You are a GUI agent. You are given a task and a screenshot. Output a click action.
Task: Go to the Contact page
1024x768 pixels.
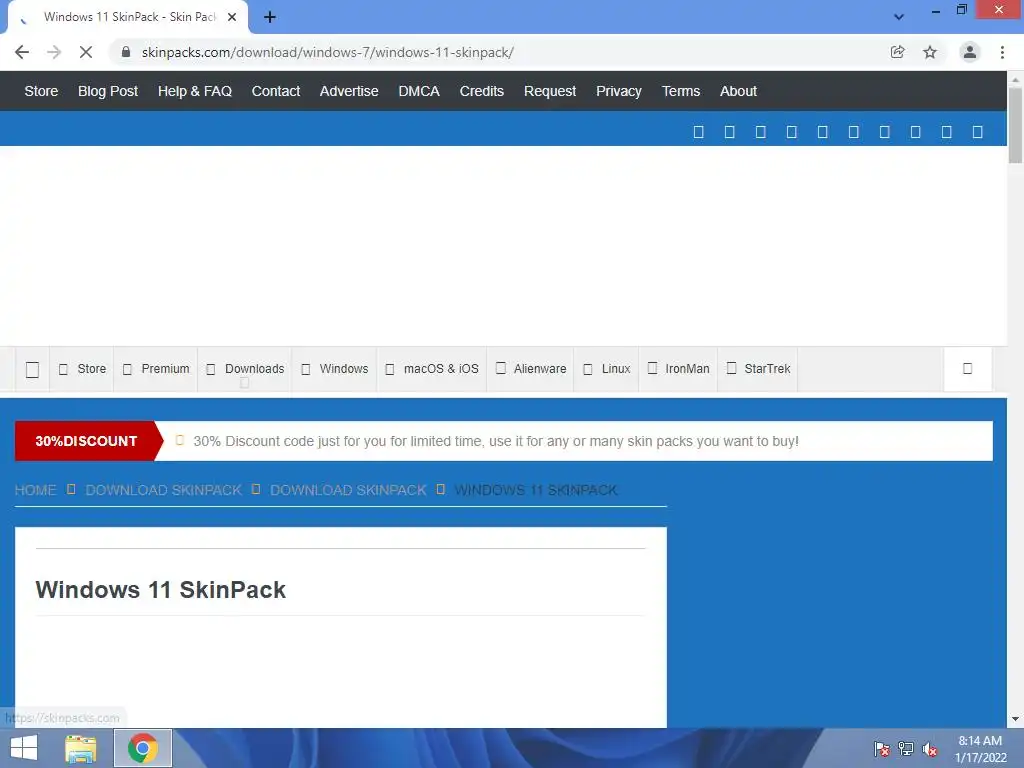click(x=276, y=91)
